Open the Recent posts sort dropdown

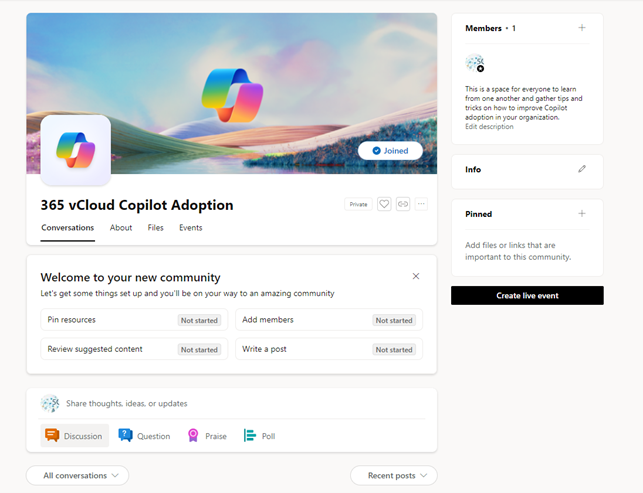pyautogui.click(x=394, y=475)
